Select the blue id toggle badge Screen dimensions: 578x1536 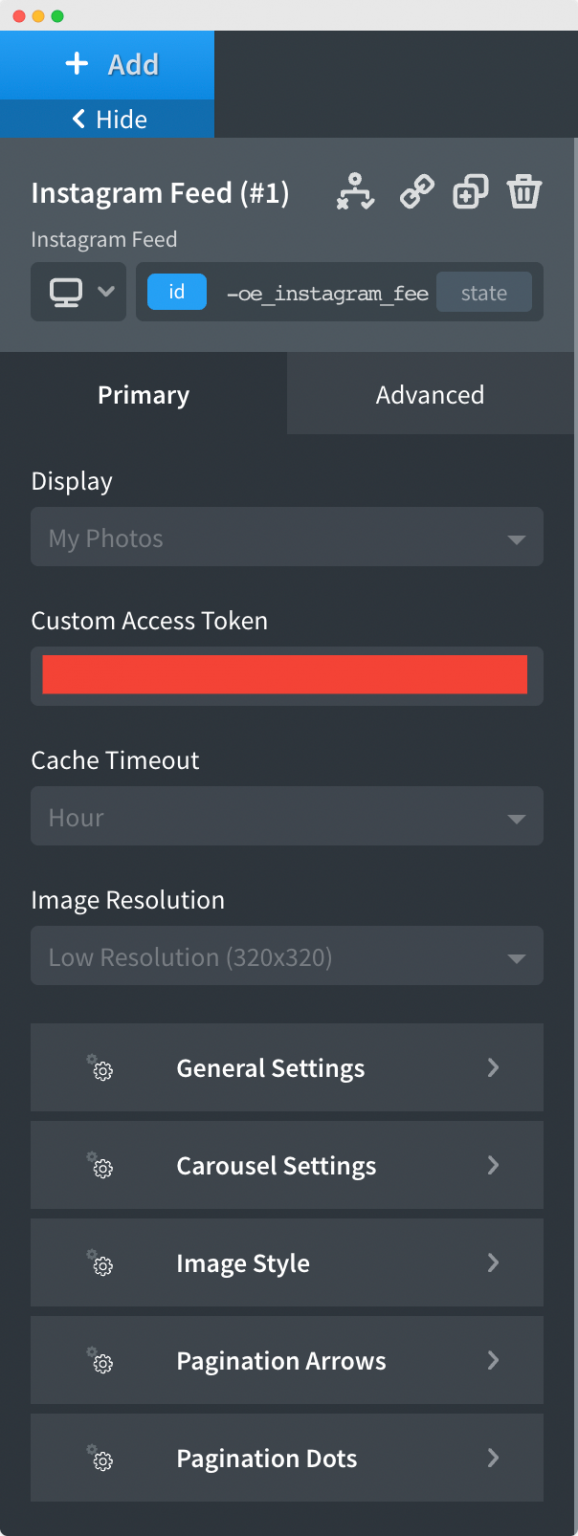pyautogui.click(x=176, y=292)
